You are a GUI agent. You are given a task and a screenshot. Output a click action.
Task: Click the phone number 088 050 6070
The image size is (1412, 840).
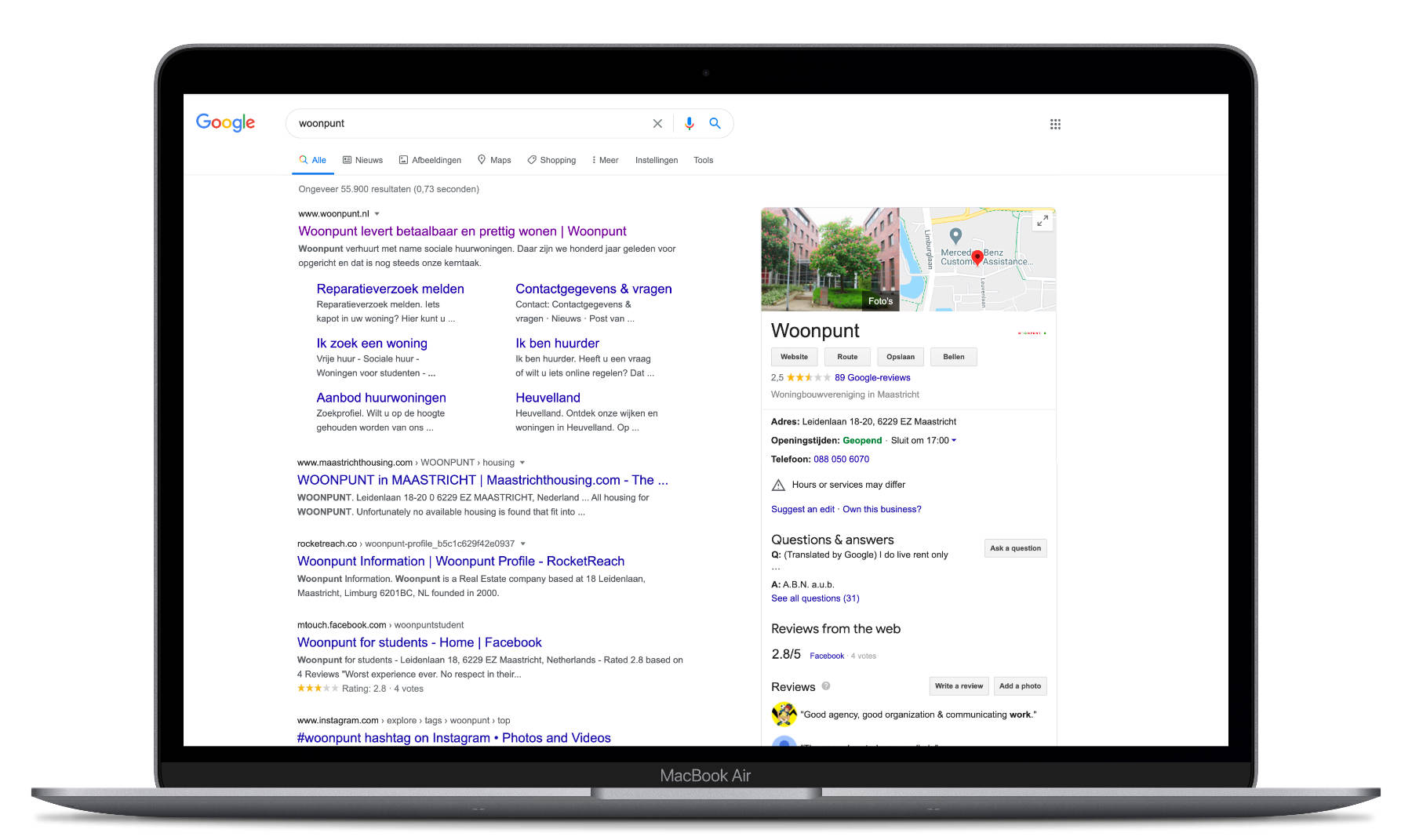click(x=841, y=460)
